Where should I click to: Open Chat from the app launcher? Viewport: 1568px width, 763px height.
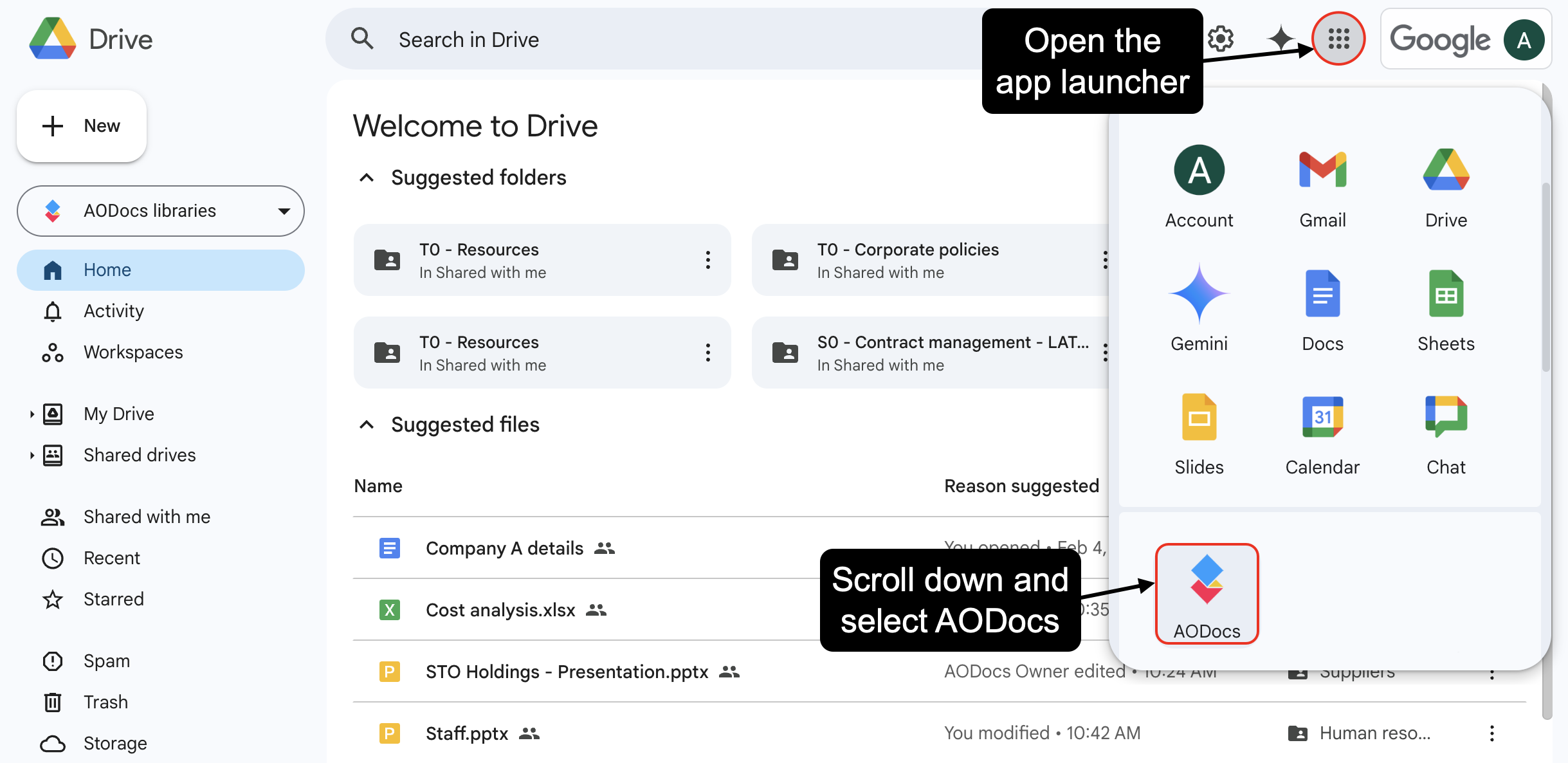pyautogui.click(x=1446, y=434)
